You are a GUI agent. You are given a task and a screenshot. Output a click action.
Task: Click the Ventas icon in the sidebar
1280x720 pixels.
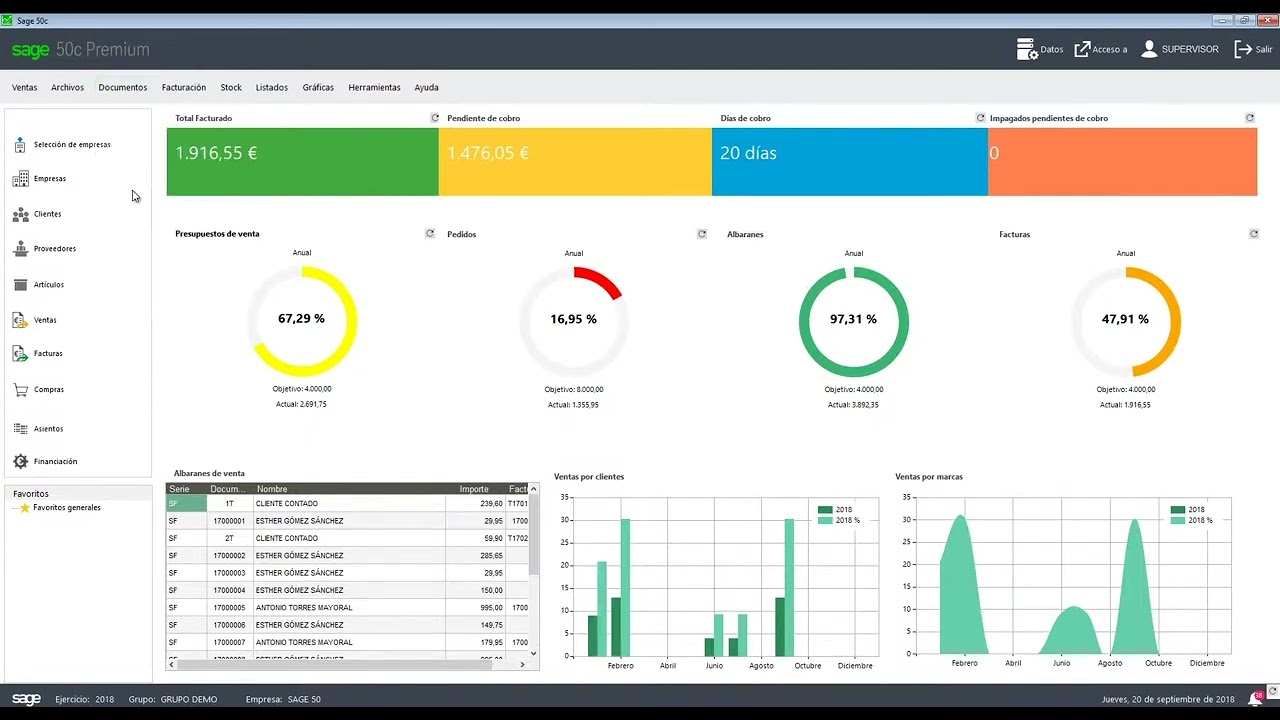[x=20, y=320]
